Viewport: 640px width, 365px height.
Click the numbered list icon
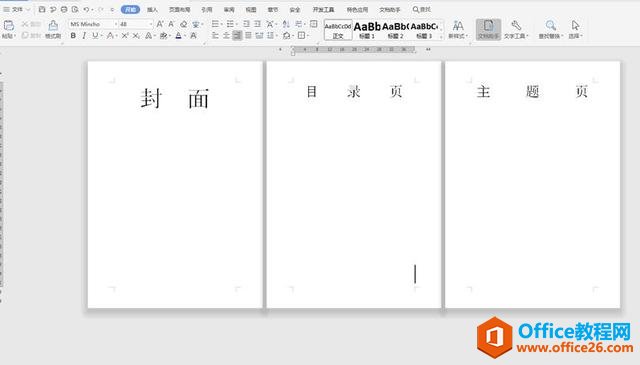231,24
